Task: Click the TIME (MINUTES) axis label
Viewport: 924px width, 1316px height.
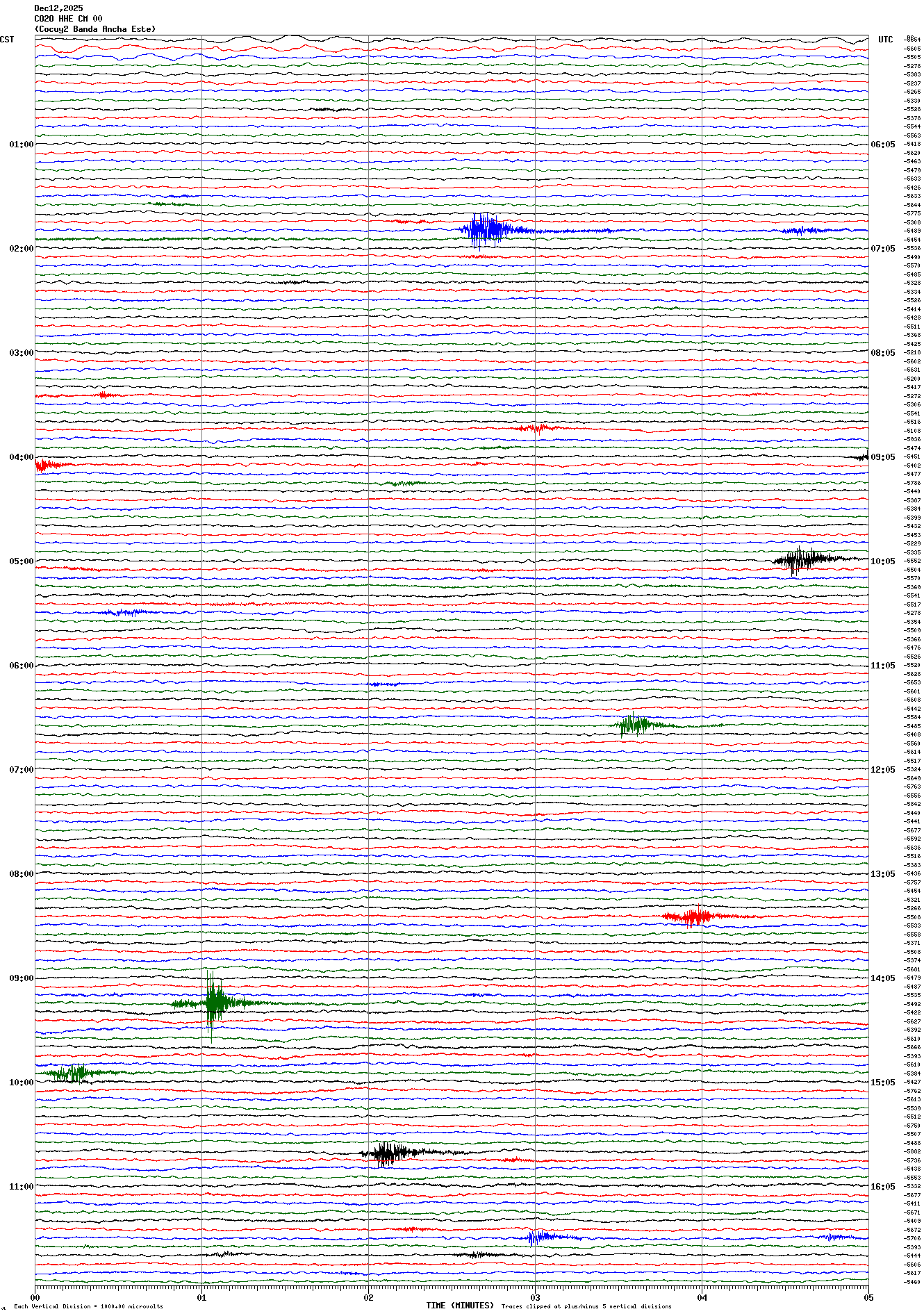Action: [460, 1306]
